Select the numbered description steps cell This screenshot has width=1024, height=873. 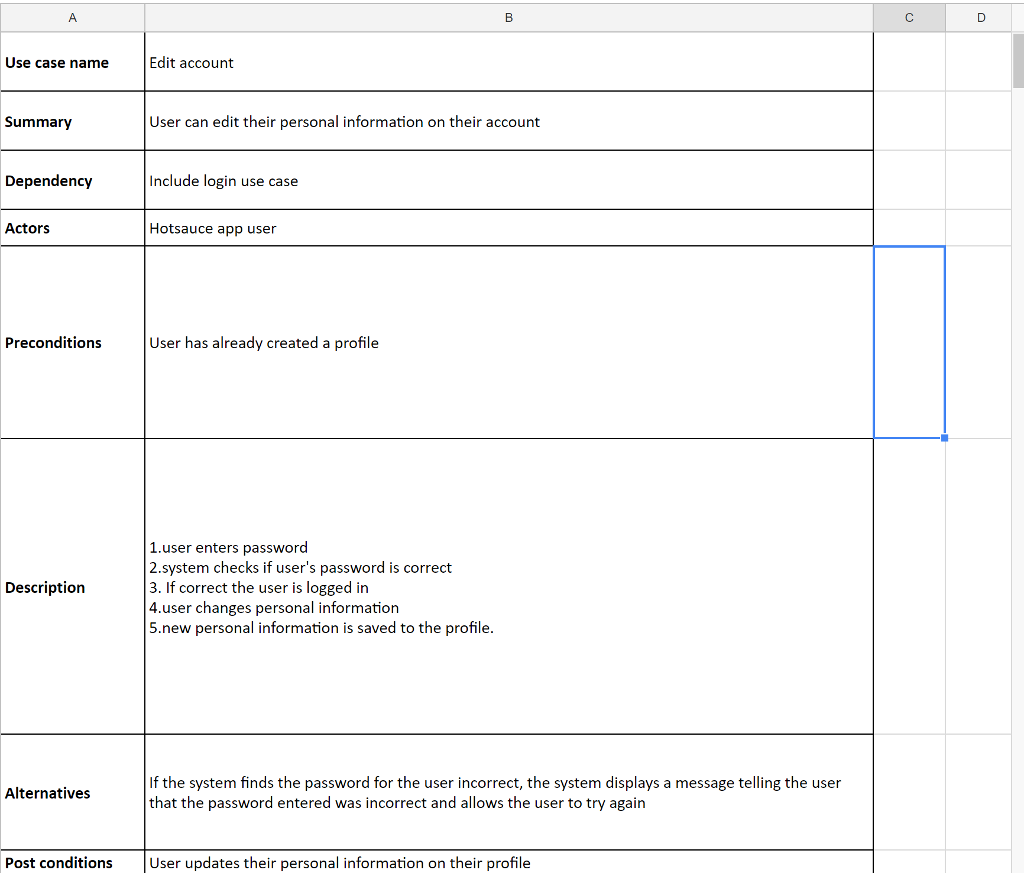click(509, 586)
